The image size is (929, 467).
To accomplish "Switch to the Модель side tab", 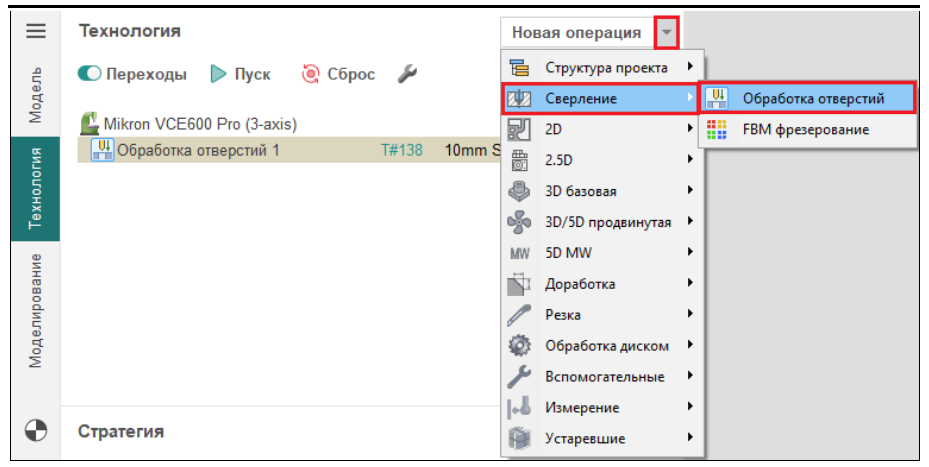I will (36, 95).
